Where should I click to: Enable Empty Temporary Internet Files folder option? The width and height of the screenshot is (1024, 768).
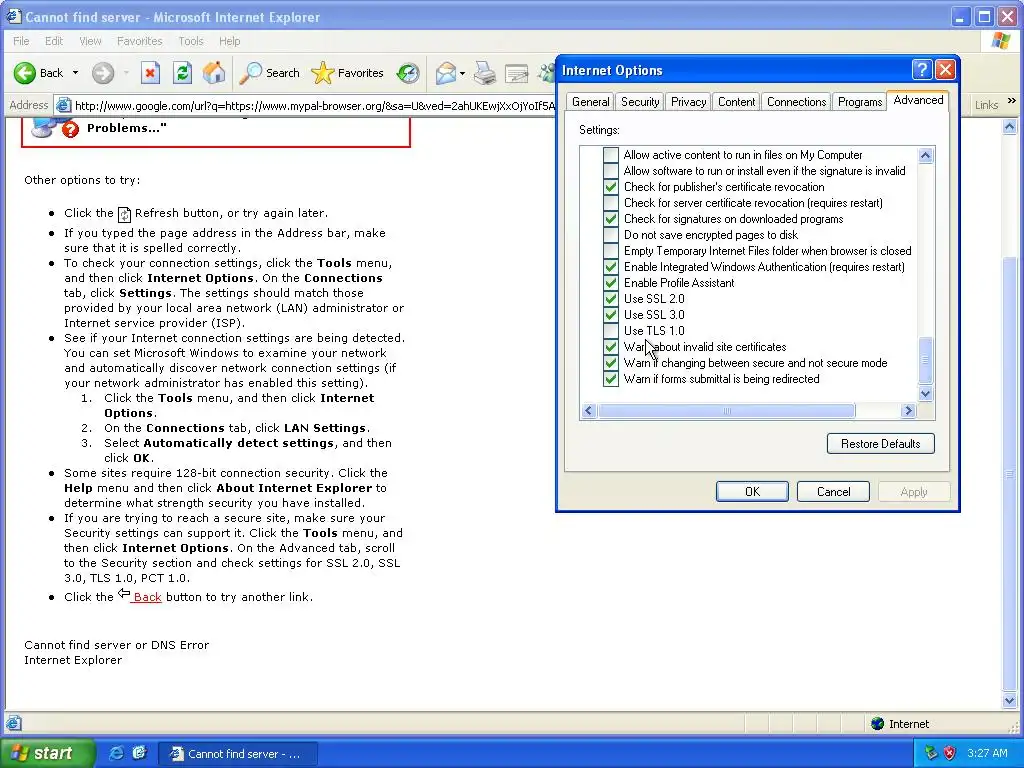point(611,251)
